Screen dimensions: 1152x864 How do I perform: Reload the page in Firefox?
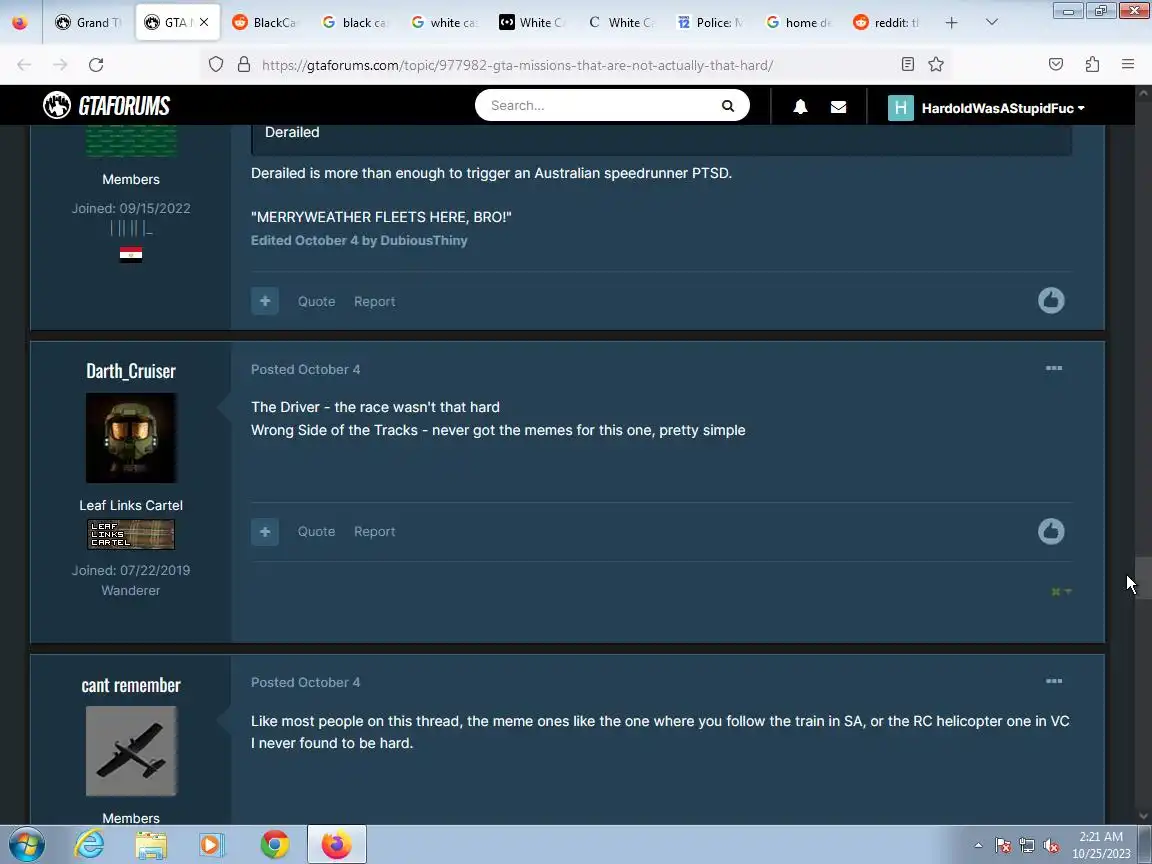[96, 65]
